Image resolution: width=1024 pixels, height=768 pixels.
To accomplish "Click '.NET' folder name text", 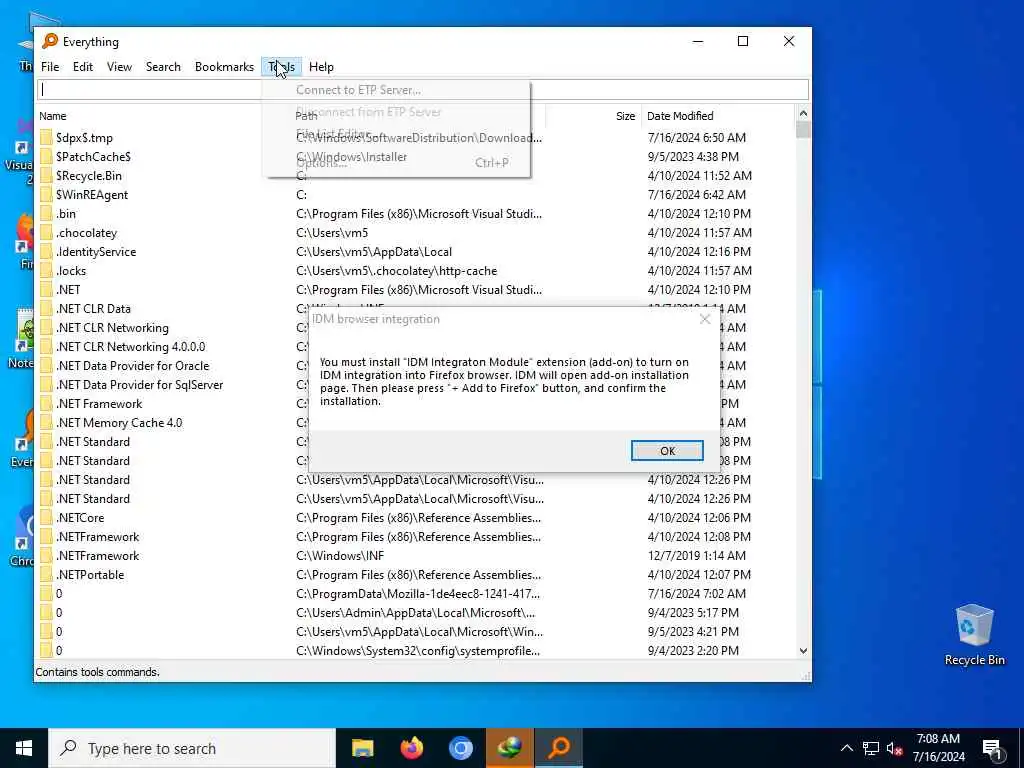I will tap(69, 289).
